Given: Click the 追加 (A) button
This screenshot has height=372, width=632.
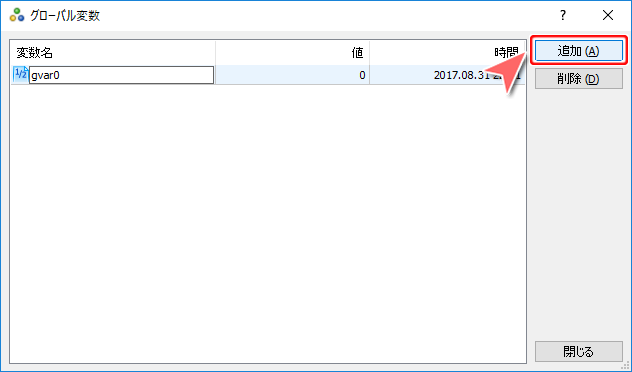Looking at the screenshot, I should 579,51.
